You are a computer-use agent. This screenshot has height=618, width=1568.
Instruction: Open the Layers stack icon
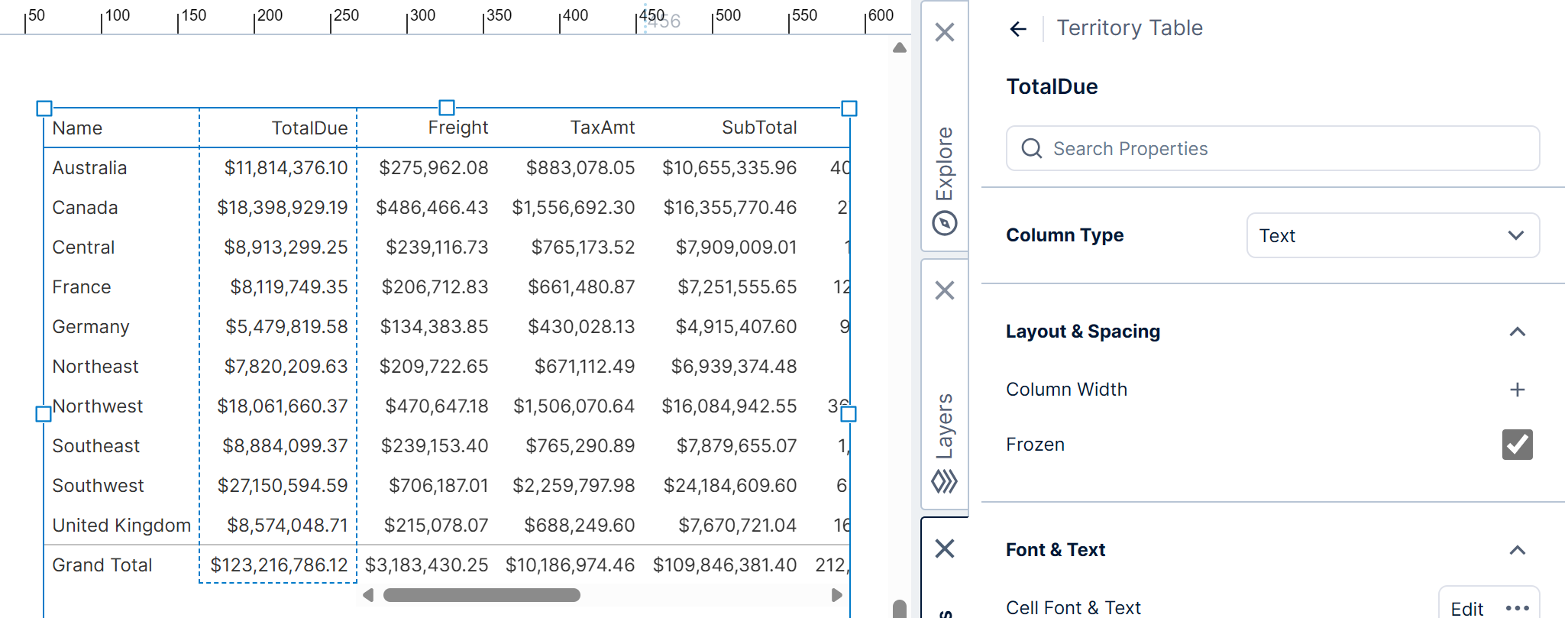click(945, 482)
